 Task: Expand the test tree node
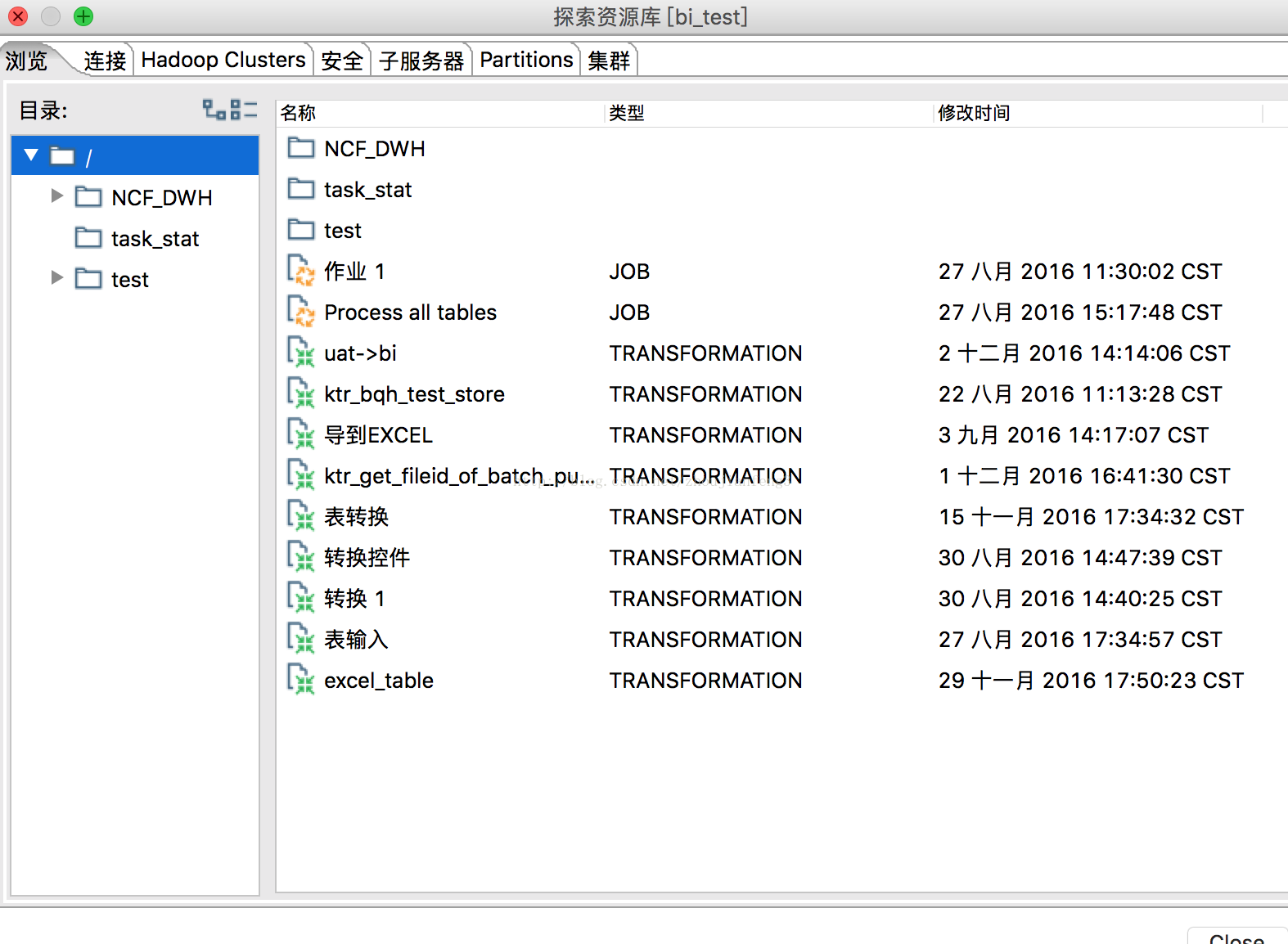point(56,277)
